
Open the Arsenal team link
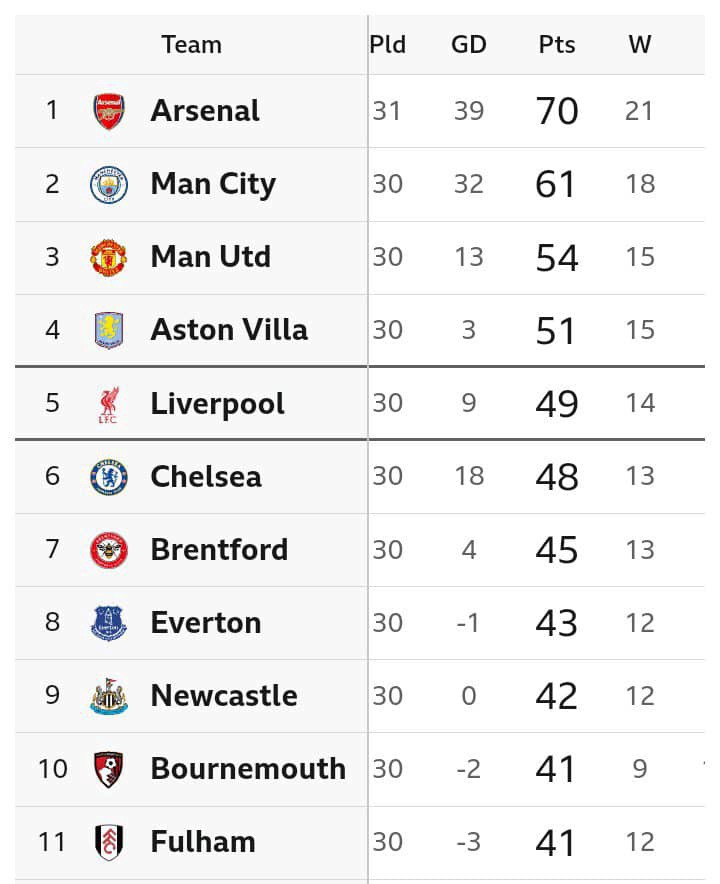pyautogui.click(x=205, y=111)
